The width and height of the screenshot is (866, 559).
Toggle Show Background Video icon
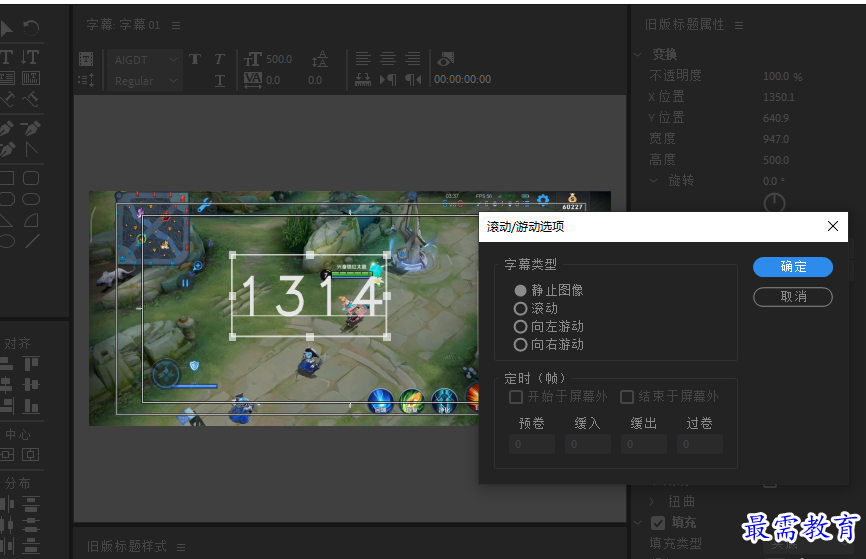[446, 58]
